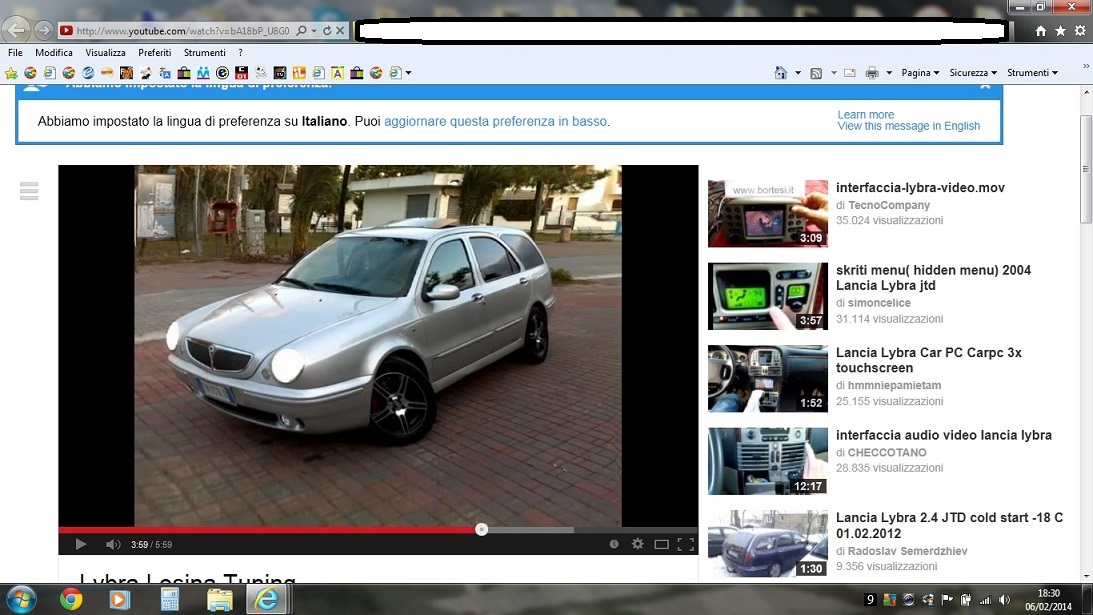
Task: Refresh the page from the address bar
Action: tap(326, 31)
